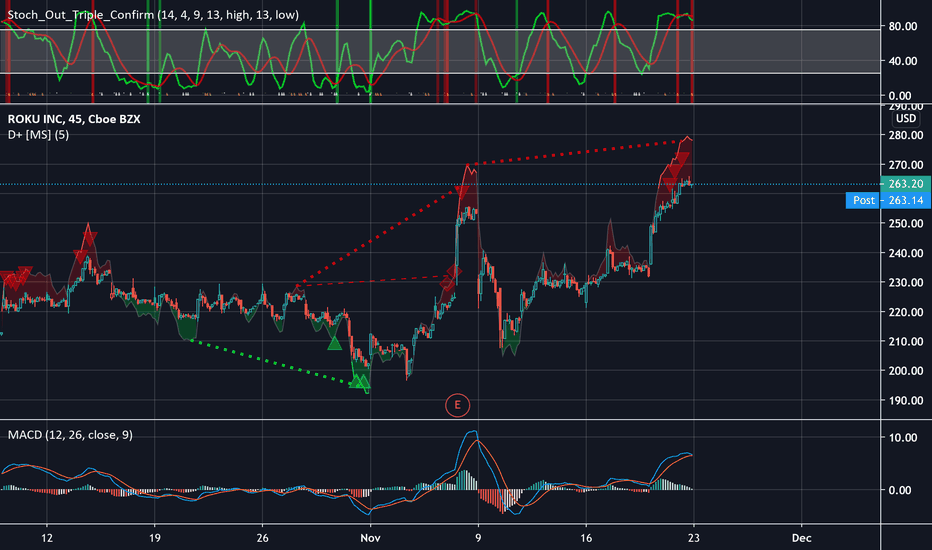The height and width of the screenshot is (550, 932).
Task: Click the '26' date label on time axis
Action: coord(262,538)
